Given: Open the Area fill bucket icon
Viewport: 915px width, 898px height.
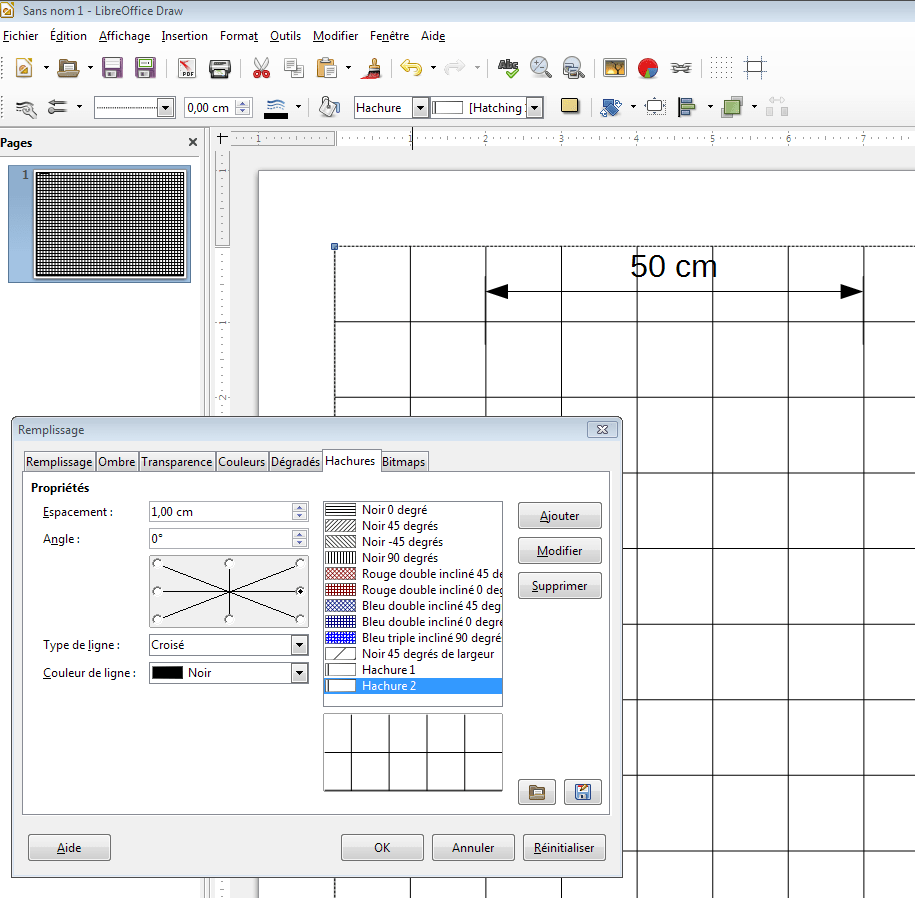Looking at the screenshot, I should 329,107.
